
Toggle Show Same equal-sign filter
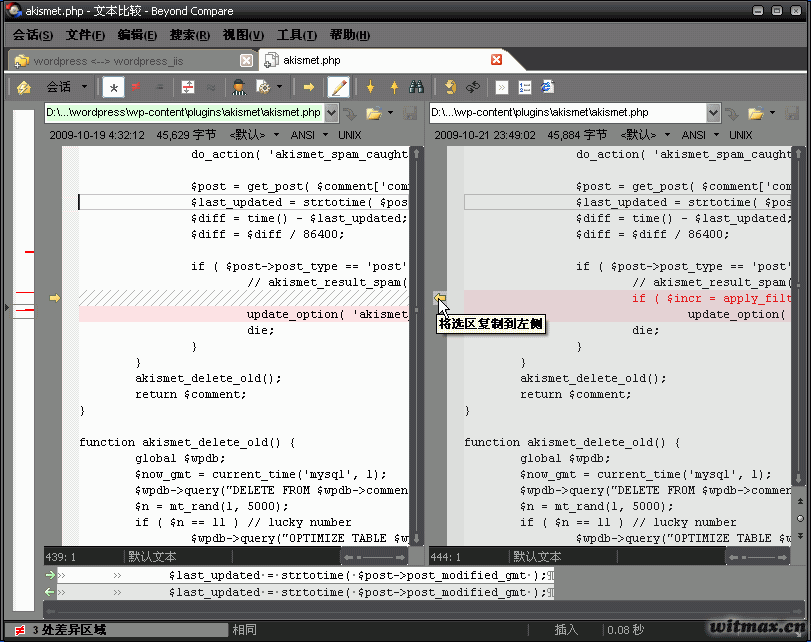click(160, 87)
